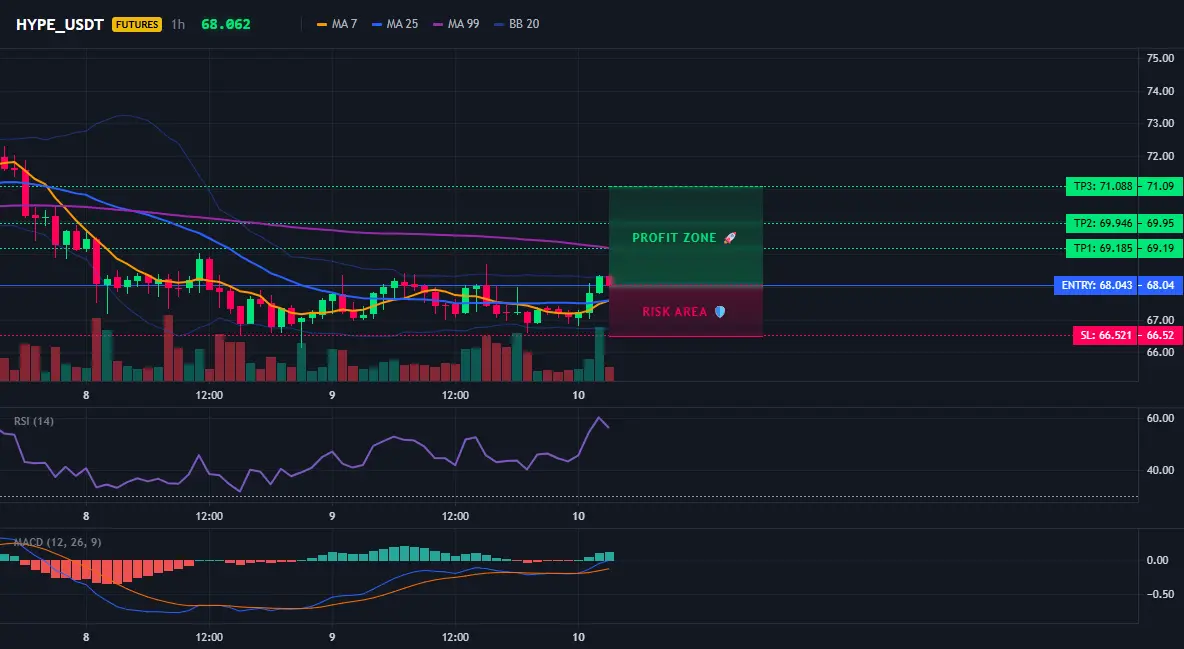
Task: Click the TP1: 69.185 price label
Action: coord(1099,248)
